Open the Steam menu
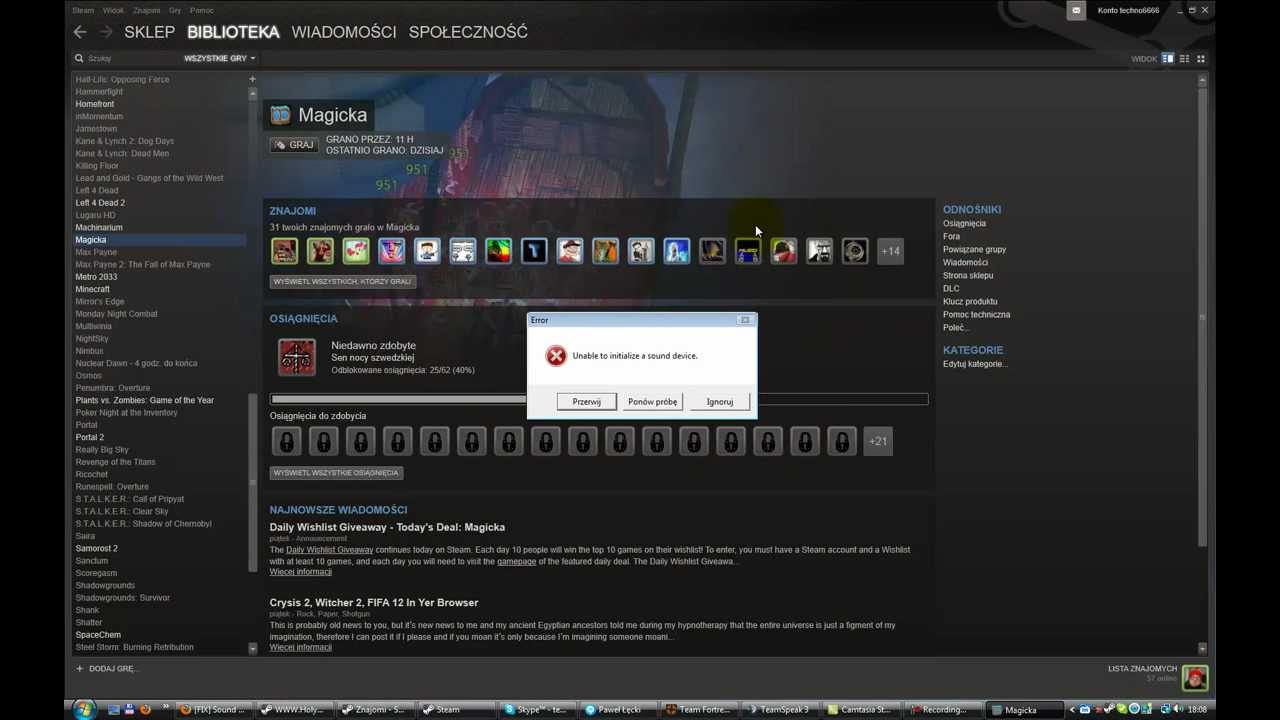 click(x=83, y=10)
